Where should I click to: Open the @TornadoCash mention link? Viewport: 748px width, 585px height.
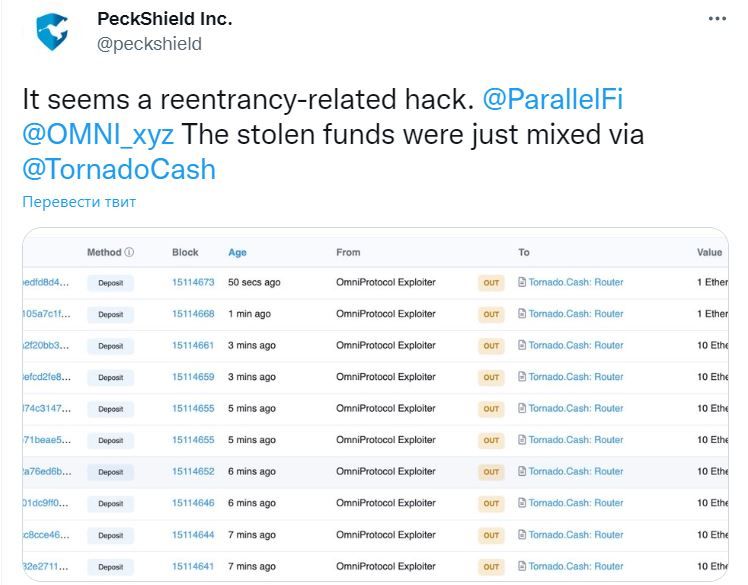pyautogui.click(x=119, y=169)
